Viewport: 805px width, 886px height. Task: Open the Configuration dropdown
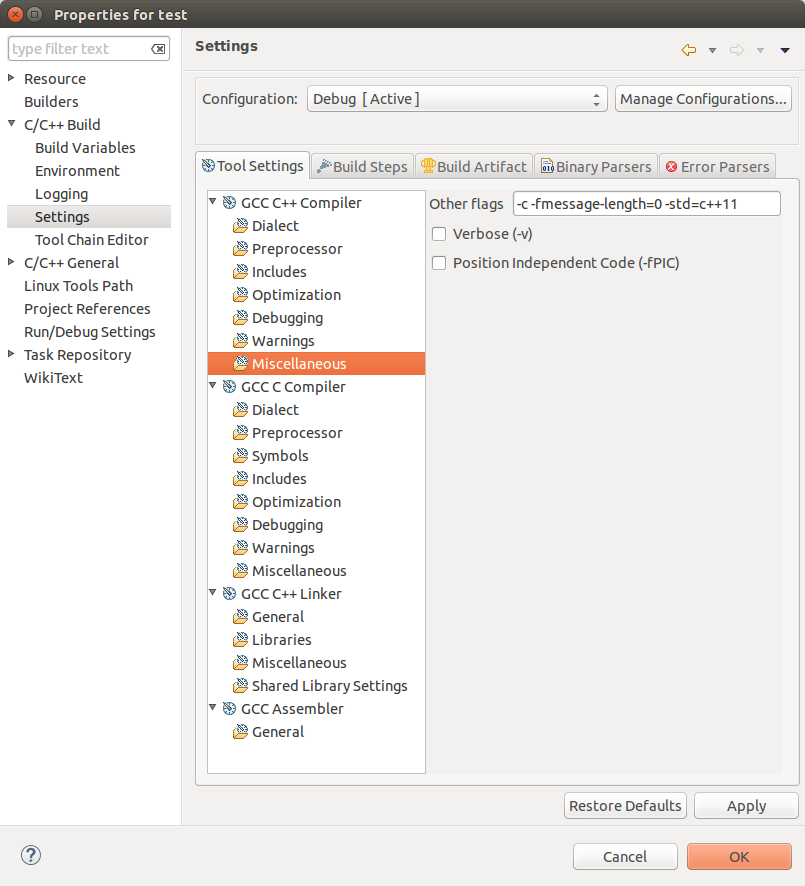pos(598,98)
